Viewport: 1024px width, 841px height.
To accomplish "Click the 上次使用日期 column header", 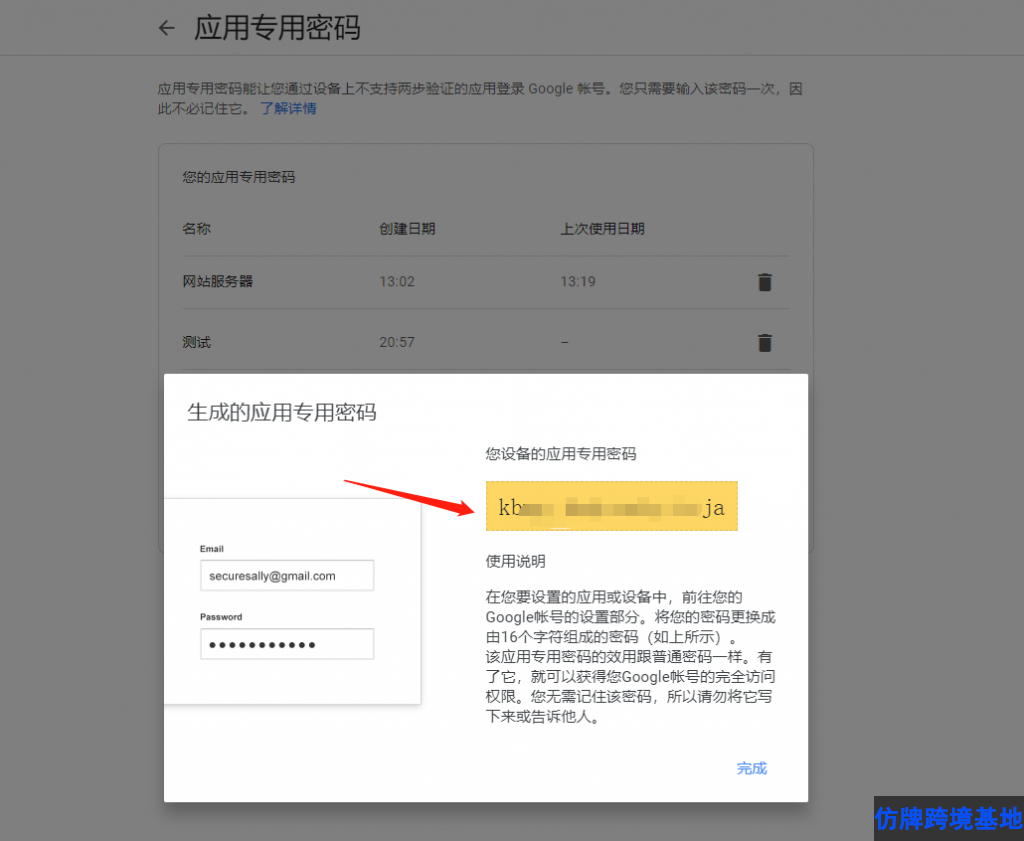I will tap(602, 229).
